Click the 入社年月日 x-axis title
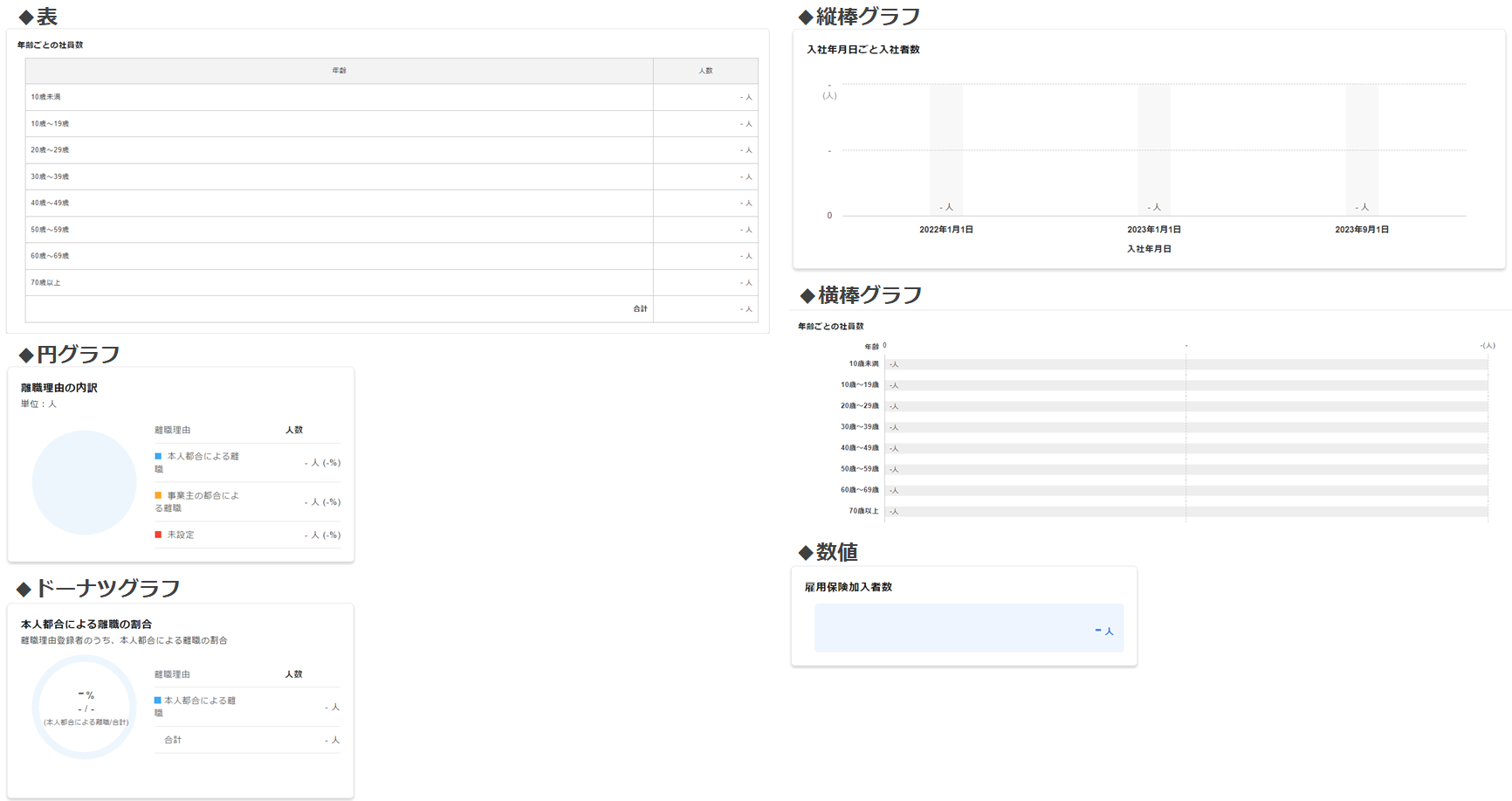The image size is (1512, 801). pos(1149,249)
